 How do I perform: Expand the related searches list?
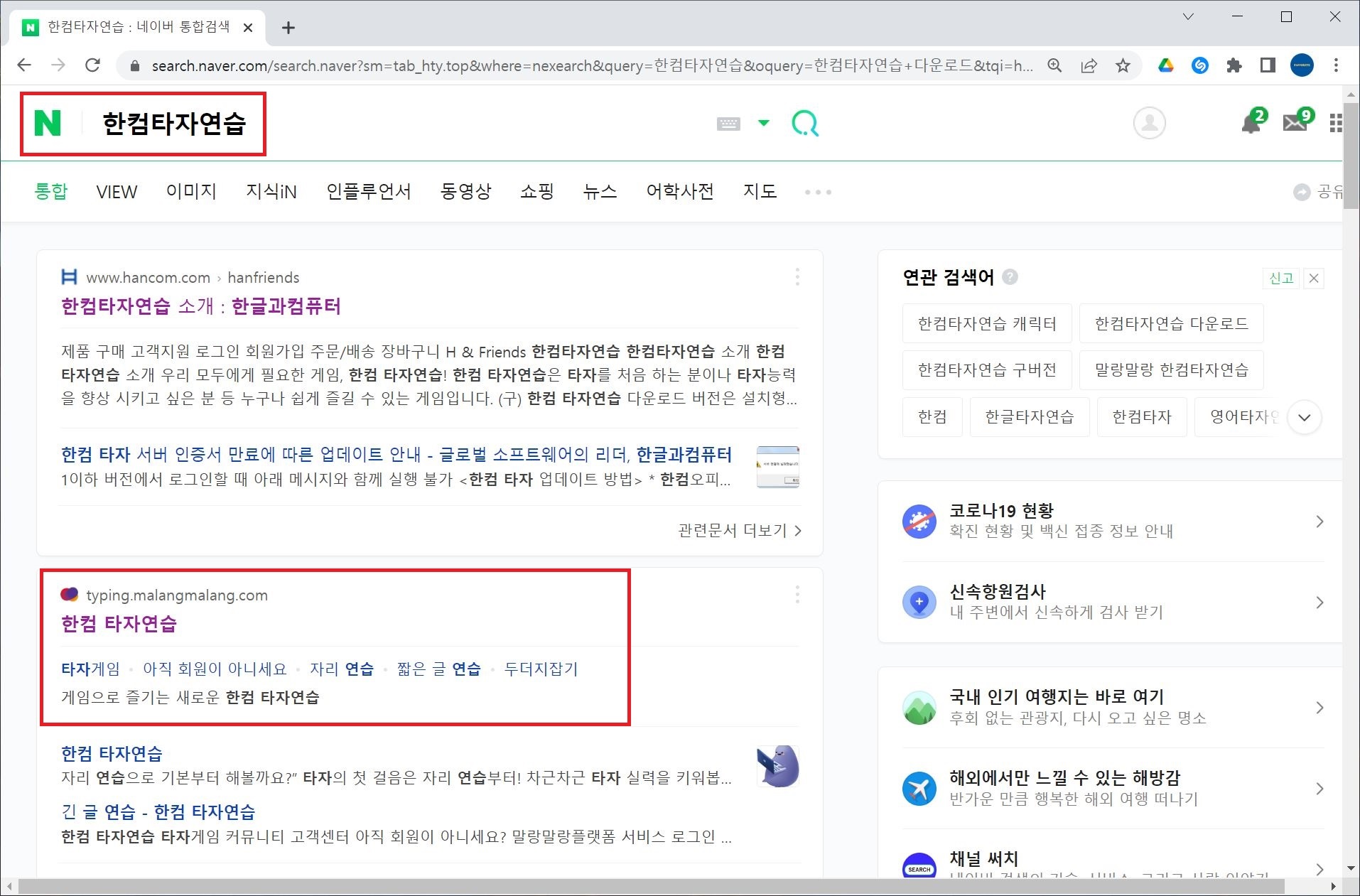coord(1305,418)
